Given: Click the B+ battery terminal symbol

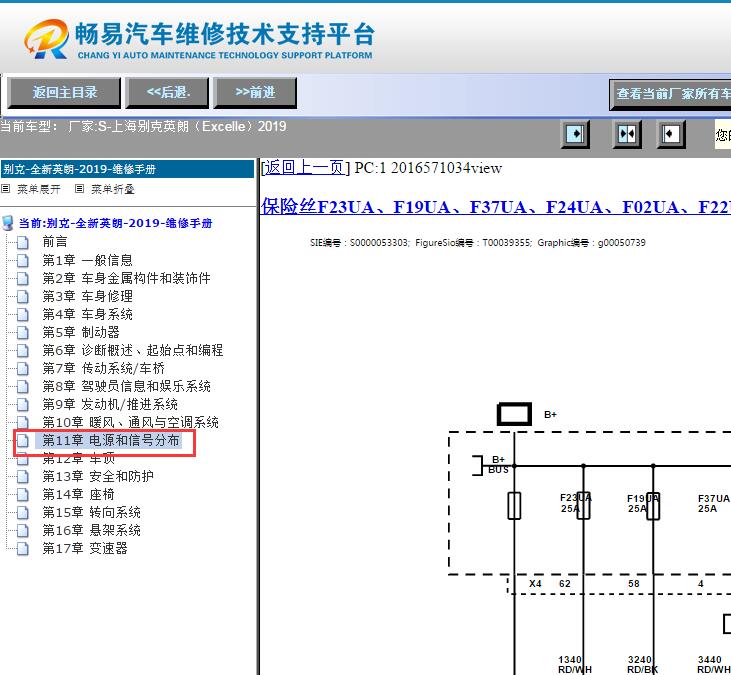Looking at the screenshot, I should (x=514, y=414).
